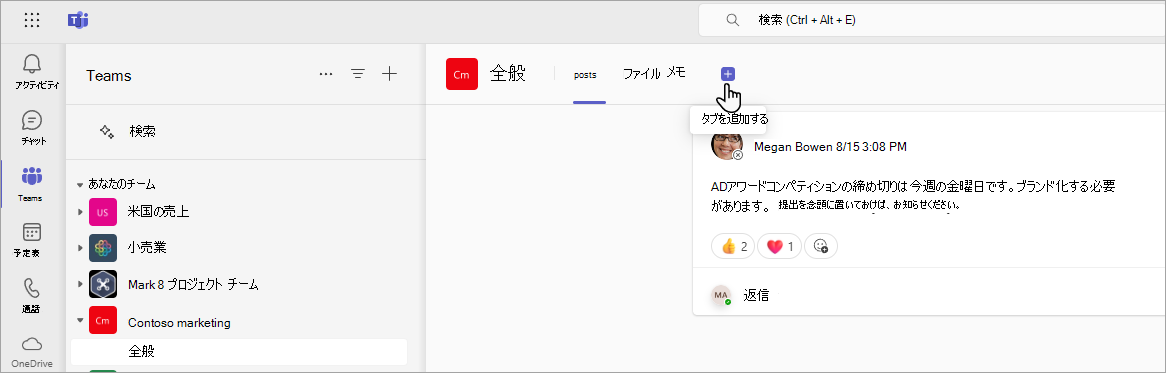Collapse the あなたのチーム section
Screen dimensions: 1166x373
[80, 184]
